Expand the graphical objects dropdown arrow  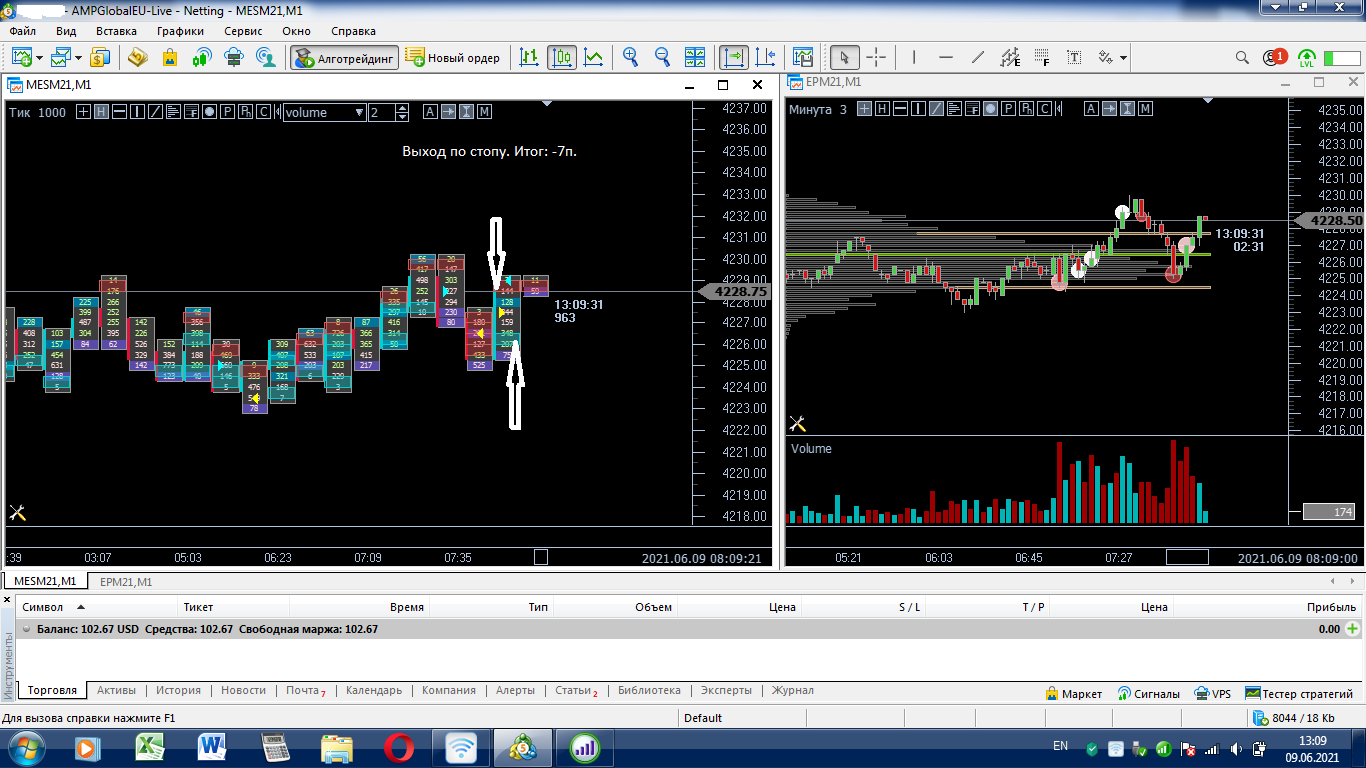point(1123,58)
